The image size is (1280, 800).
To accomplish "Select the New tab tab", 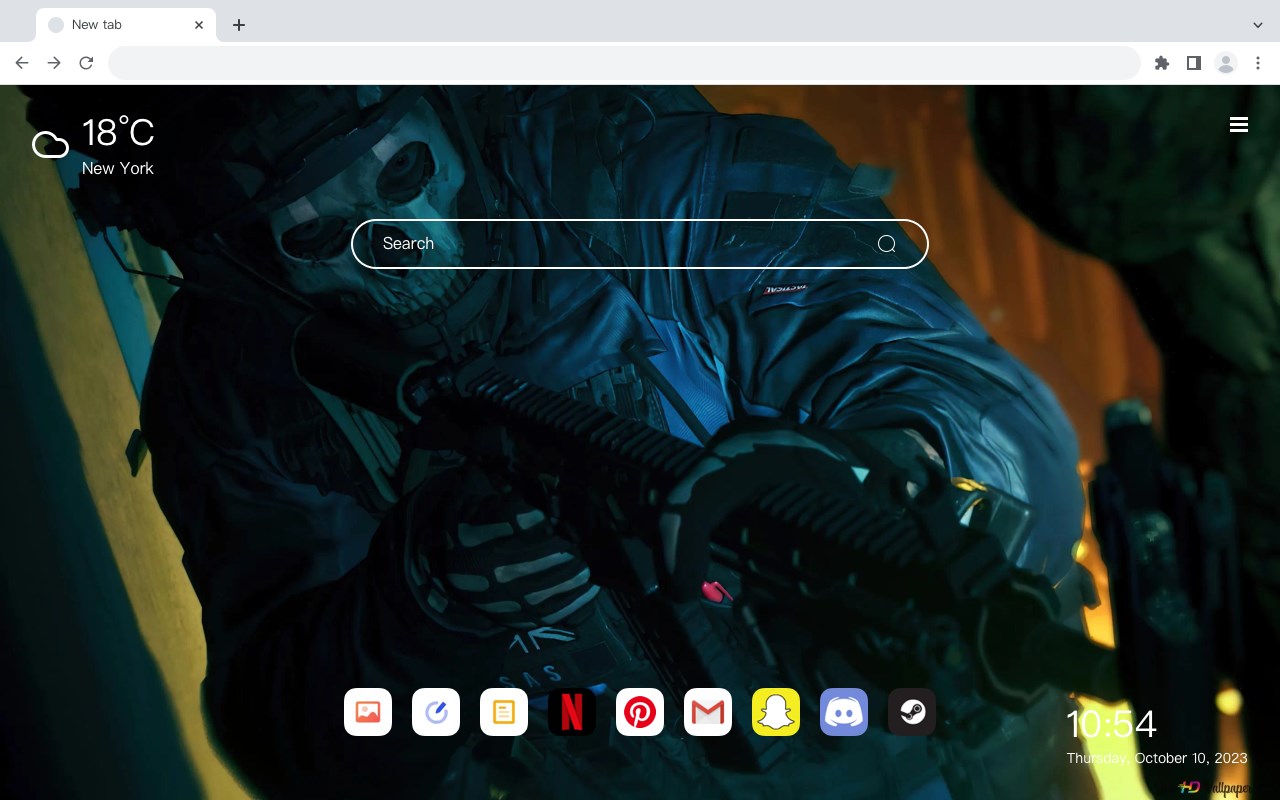I will (126, 25).
